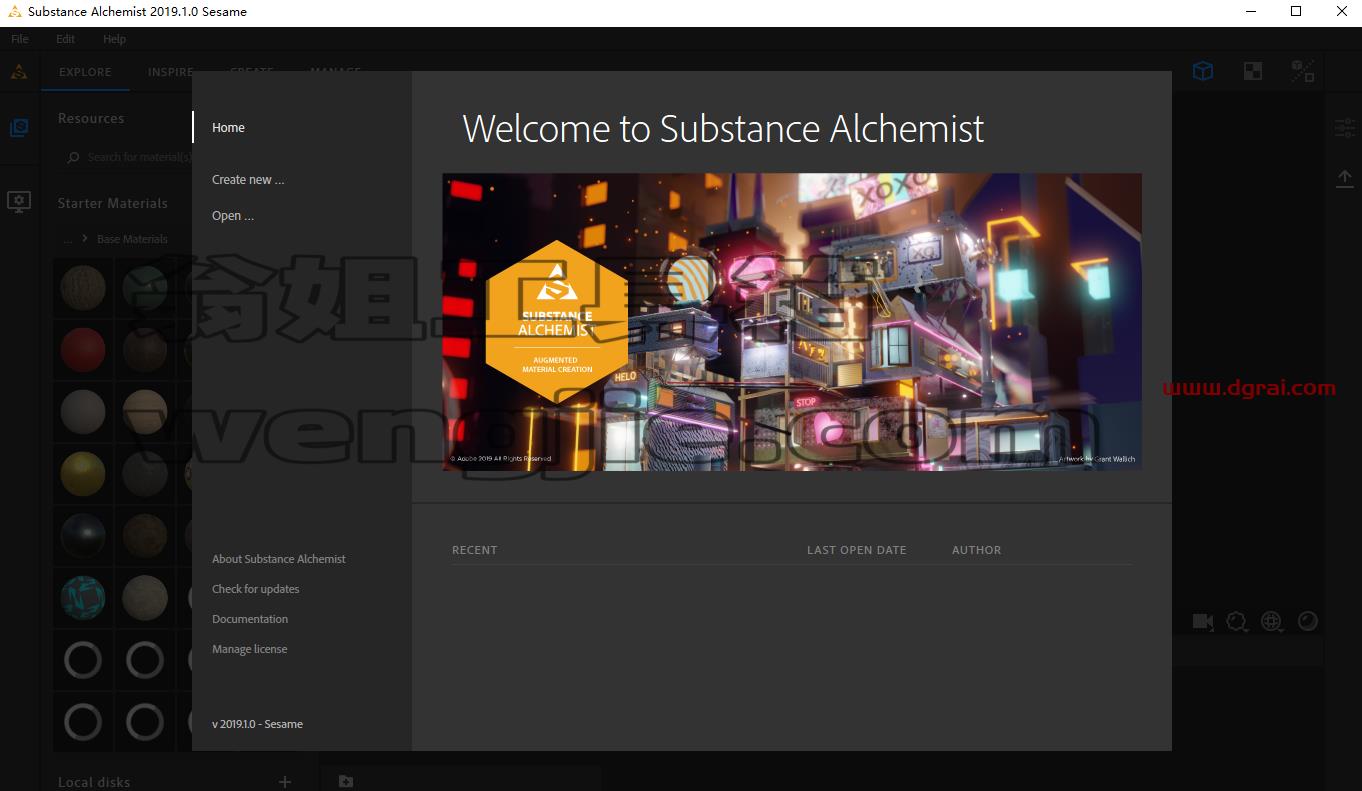Click Create new ... in the welcome dialog

tap(248, 180)
